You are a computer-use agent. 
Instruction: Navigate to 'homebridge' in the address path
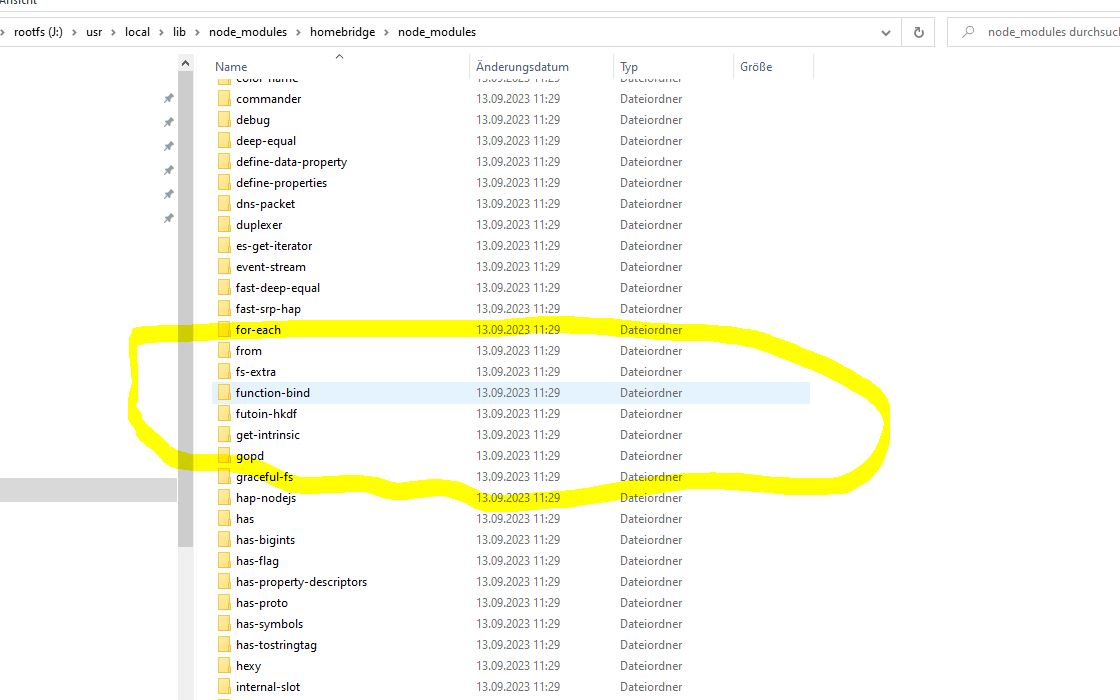coord(342,32)
